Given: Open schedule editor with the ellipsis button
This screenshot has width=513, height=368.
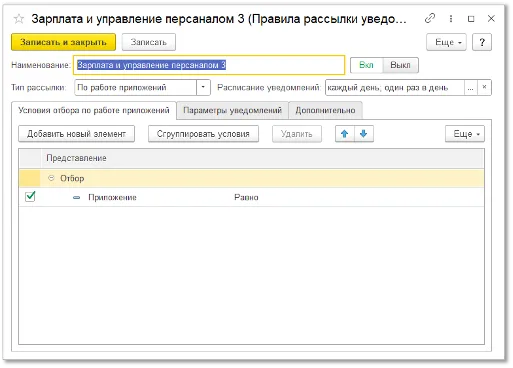Looking at the screenshot, I should [470, 88].
